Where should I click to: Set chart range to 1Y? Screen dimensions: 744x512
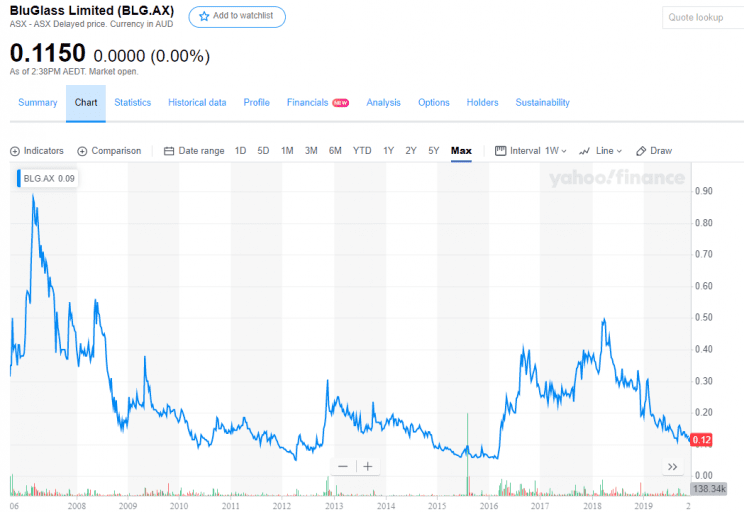pos(389,151)
